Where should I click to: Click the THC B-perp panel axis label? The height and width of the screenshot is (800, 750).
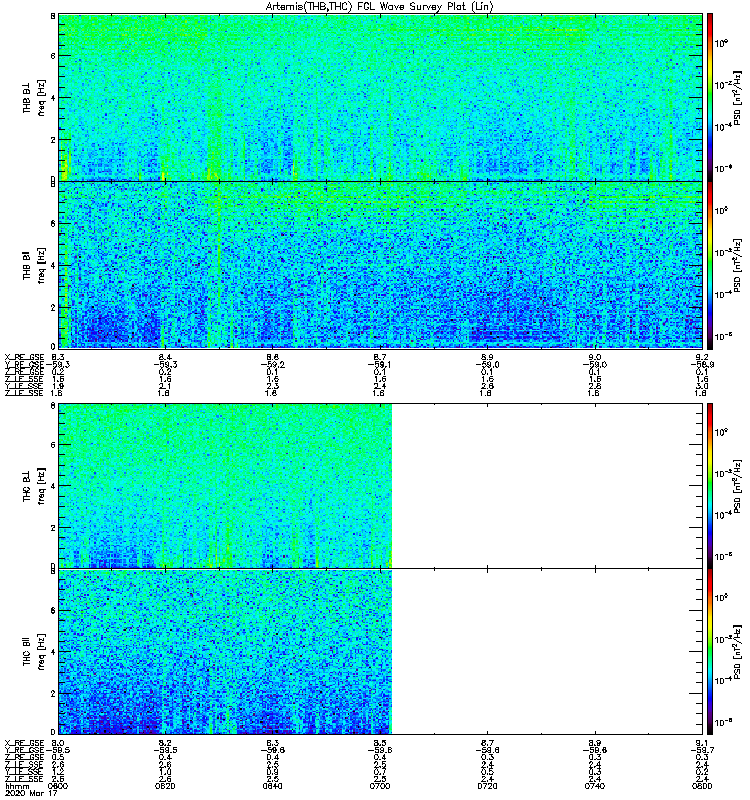[x=33, y=486]
